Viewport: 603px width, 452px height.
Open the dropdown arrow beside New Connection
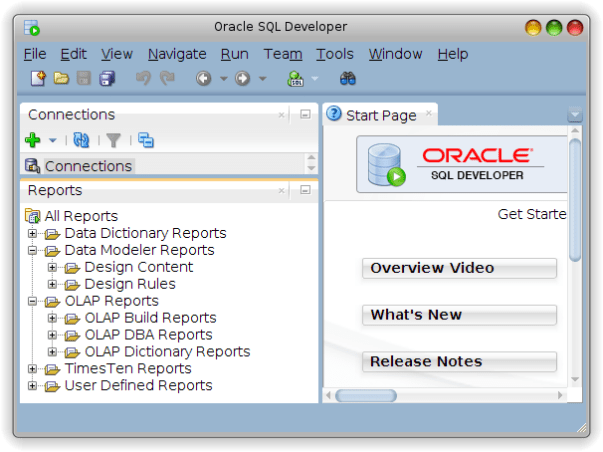pos(52,141)
